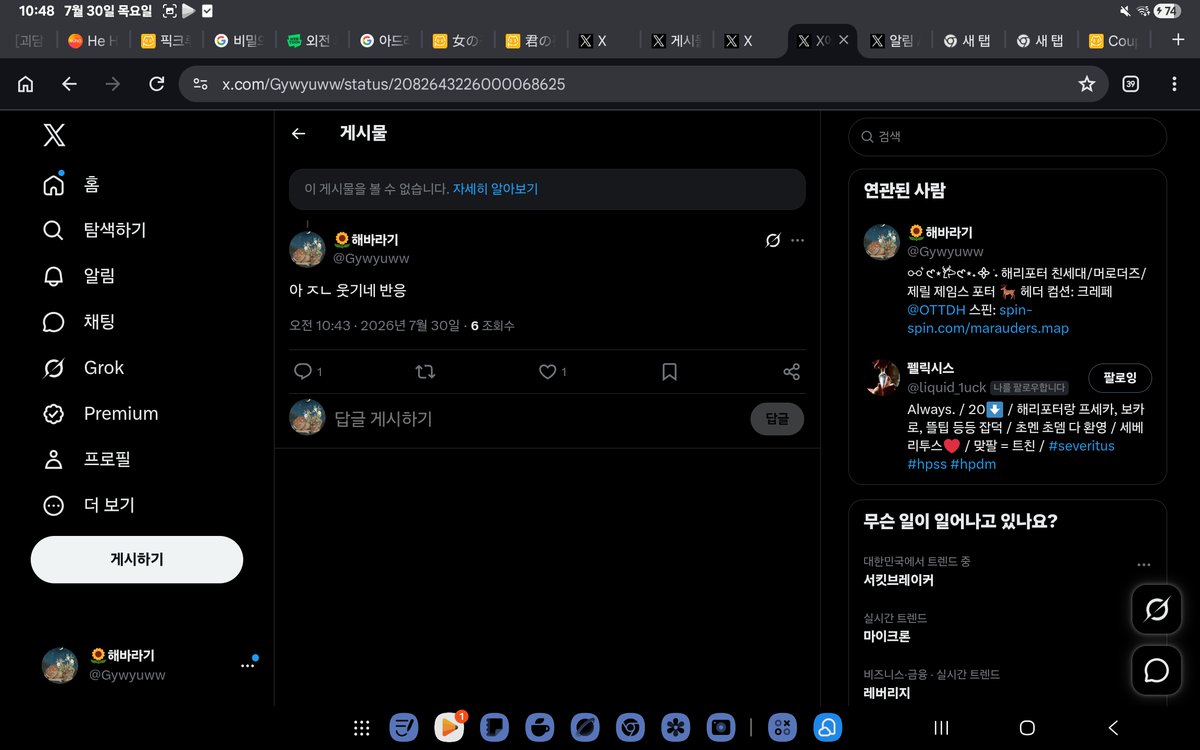Expand the 더 보기 (More) menu
Image resolution: width=1200 pixels, height=750 pixels.
pos(88,505)
